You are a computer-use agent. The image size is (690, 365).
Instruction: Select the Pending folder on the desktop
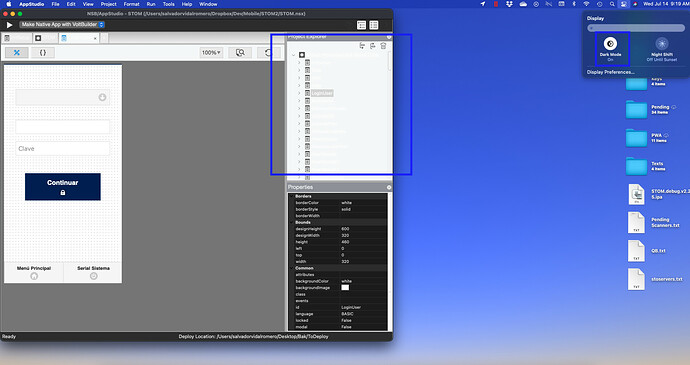(x=636, y=110)
